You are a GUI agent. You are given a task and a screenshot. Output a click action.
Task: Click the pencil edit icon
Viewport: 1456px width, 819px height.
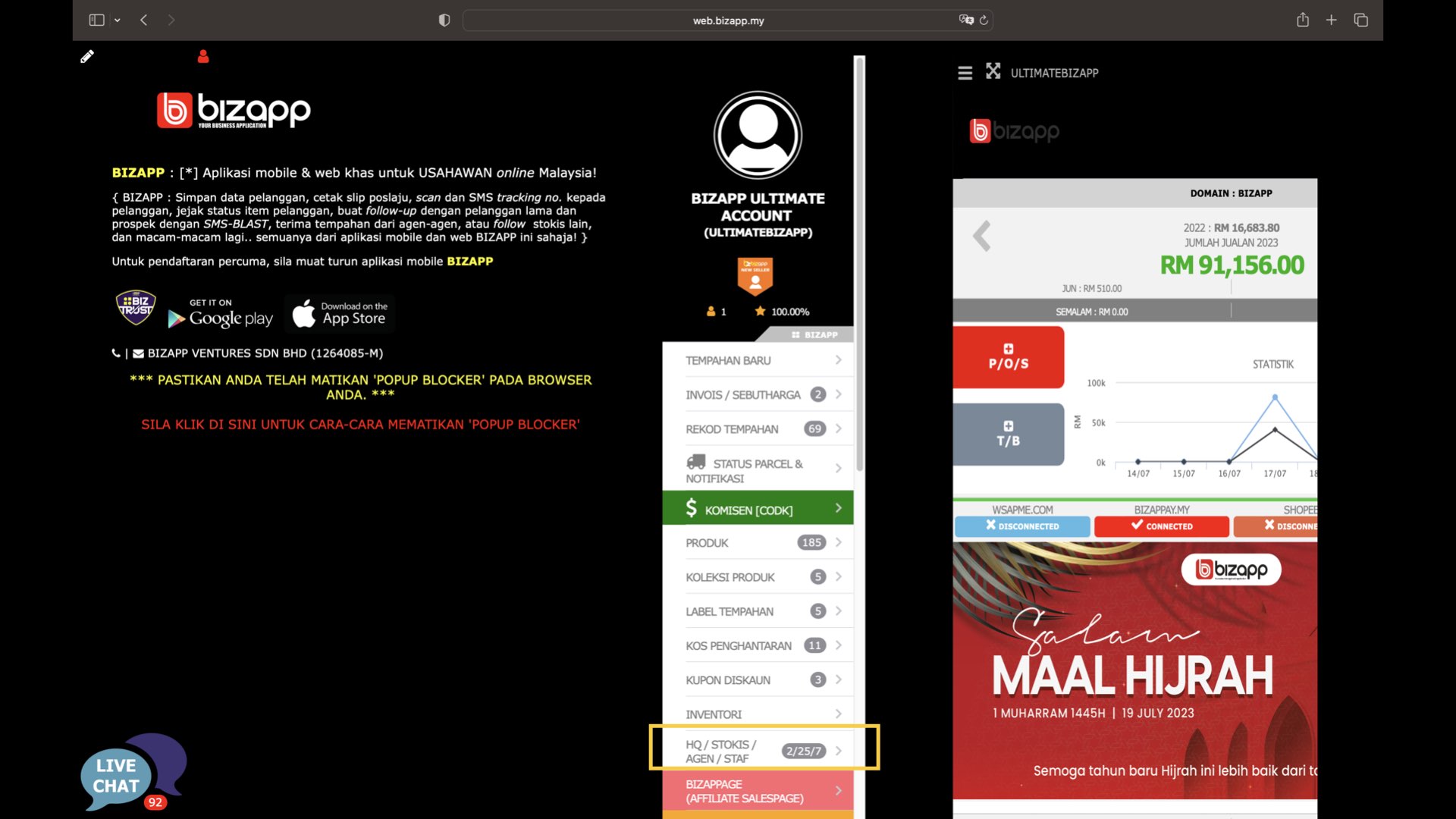point(87,56)
